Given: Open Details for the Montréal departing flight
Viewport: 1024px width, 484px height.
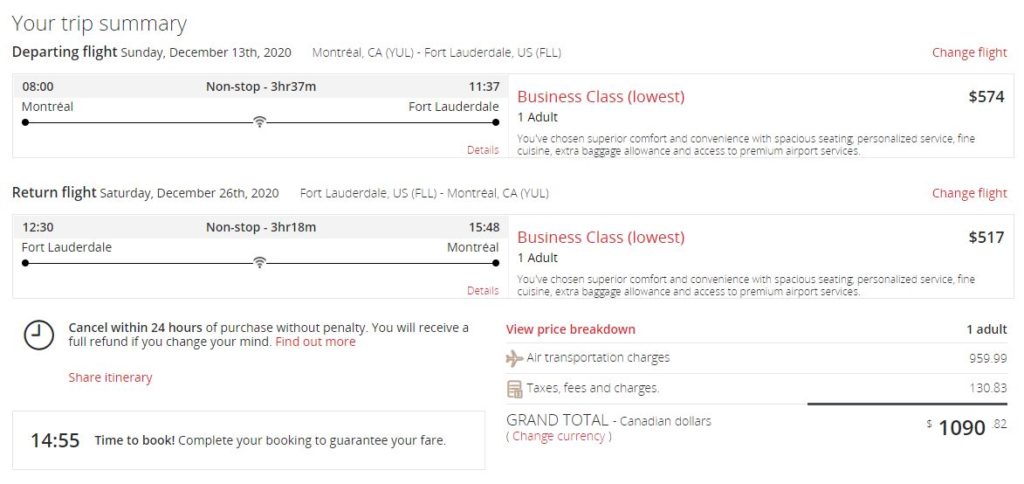Looking at the screenshot, I should click(x=482, y=150).
